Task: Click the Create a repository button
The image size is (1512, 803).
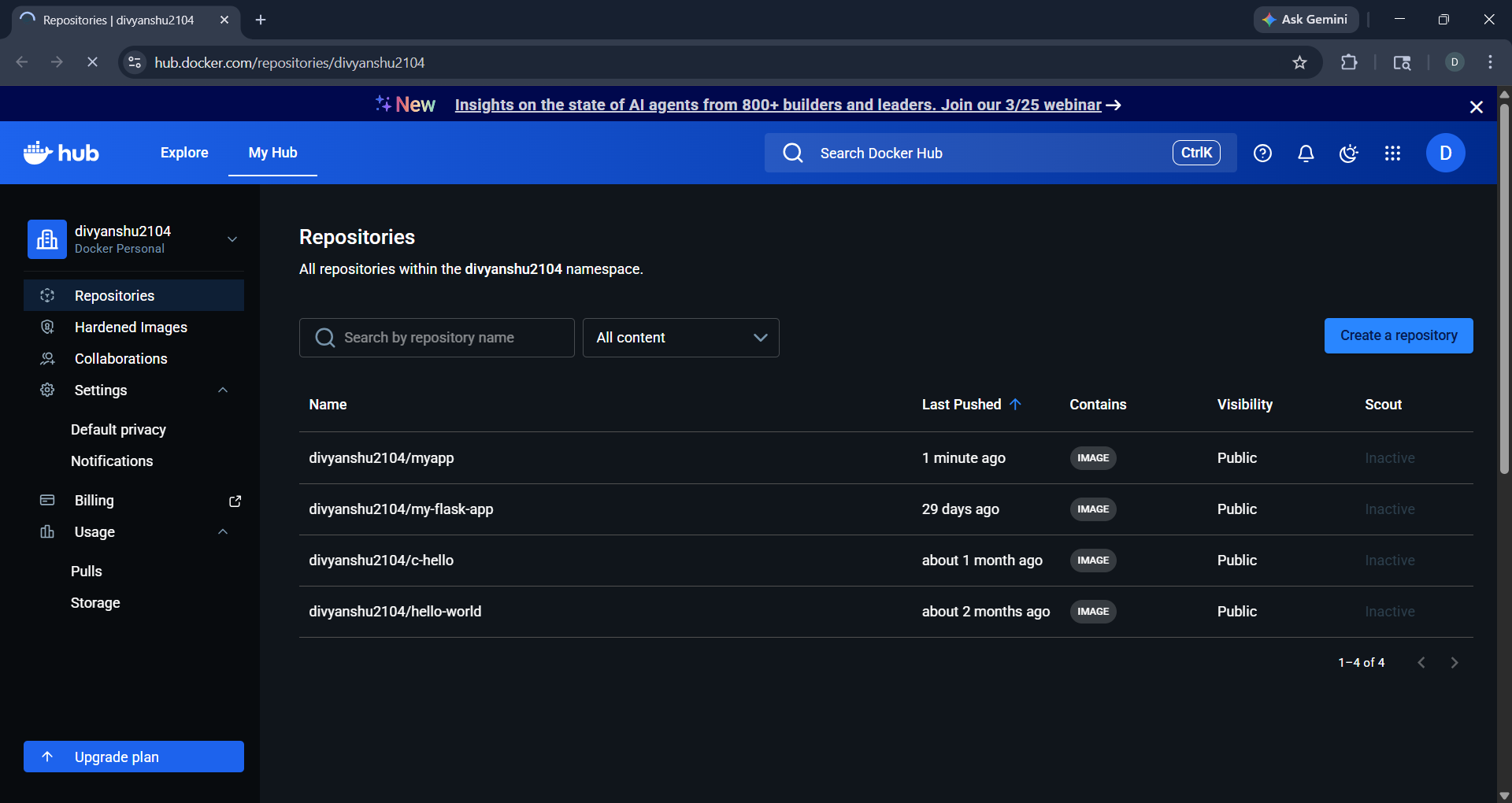Action: 1399,335
